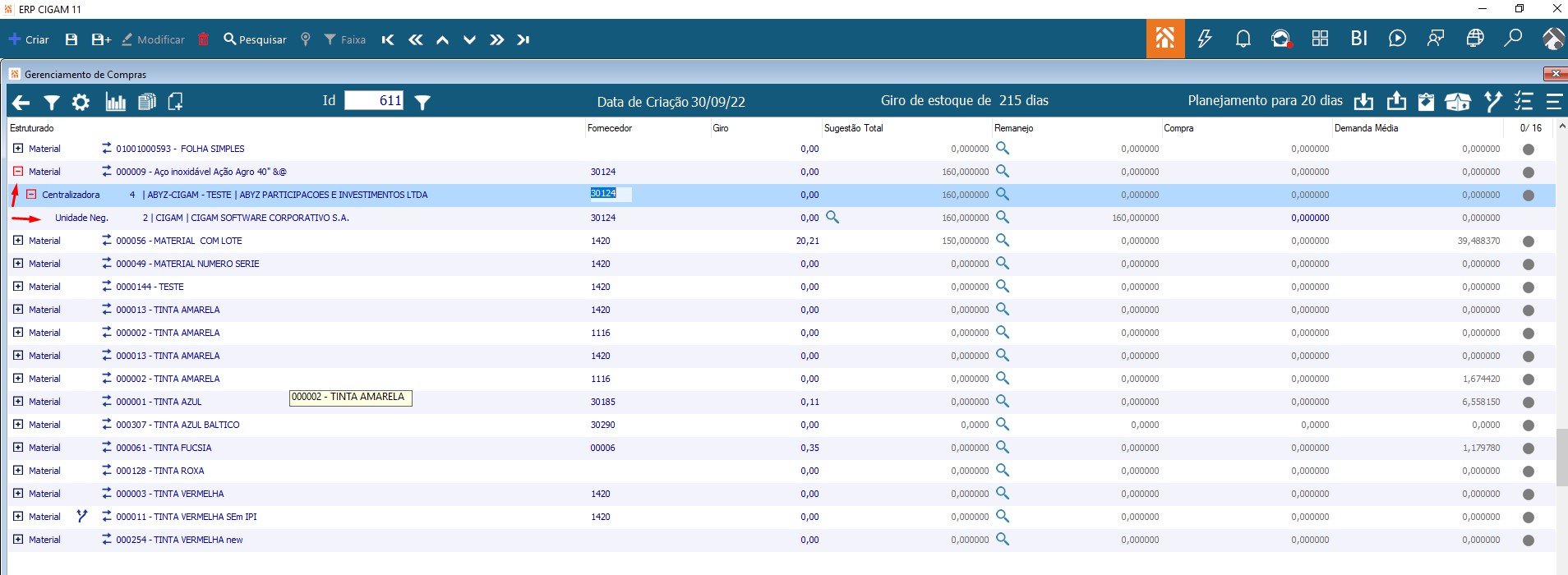The image size is (1568, 575).
Task: Click the red delete trash icon
Action: point(204,39)
